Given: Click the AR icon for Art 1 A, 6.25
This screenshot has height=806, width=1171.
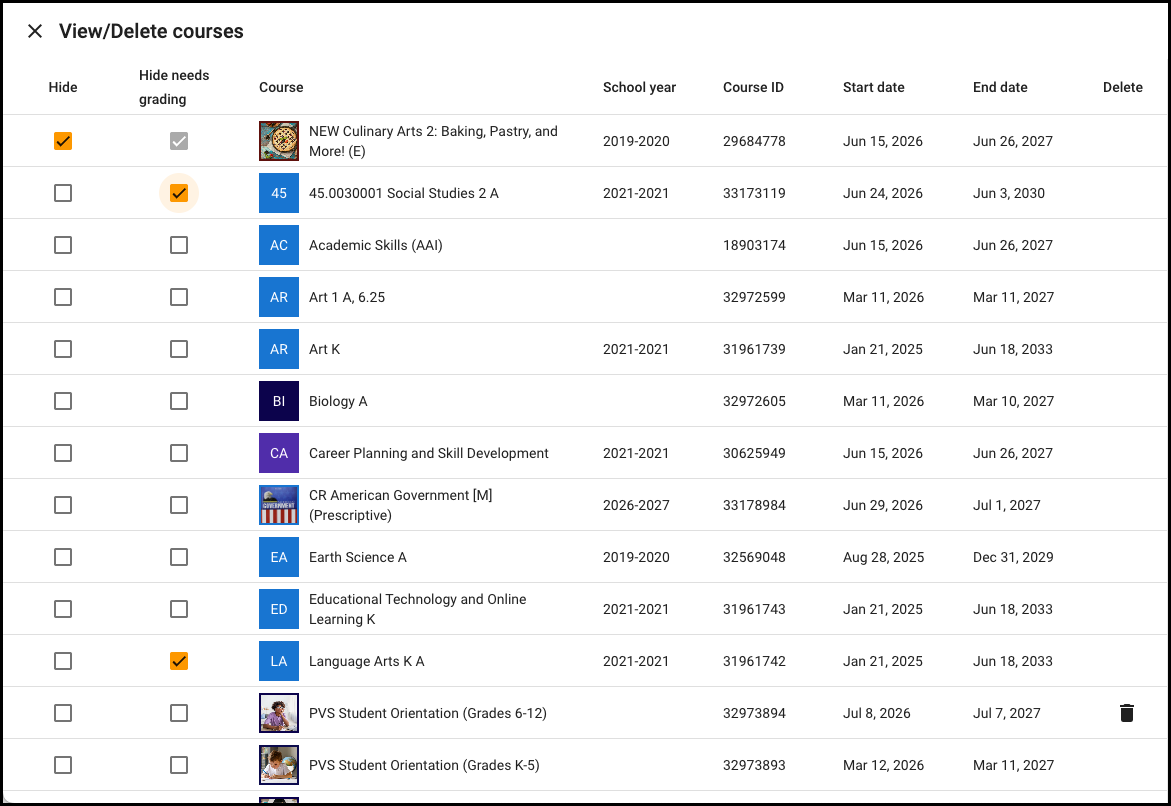Looking at the screenshot, I should (279, 297).
